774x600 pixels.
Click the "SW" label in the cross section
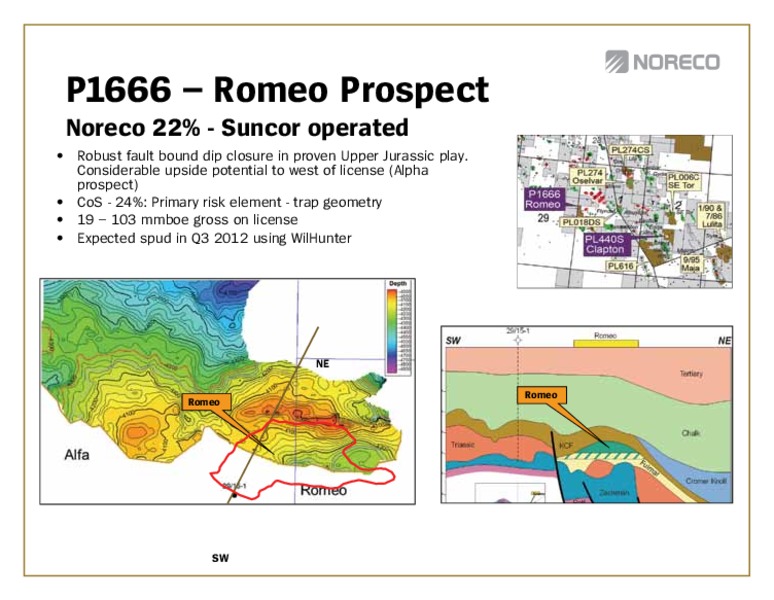pyautogui.click(x=453, y=341)
